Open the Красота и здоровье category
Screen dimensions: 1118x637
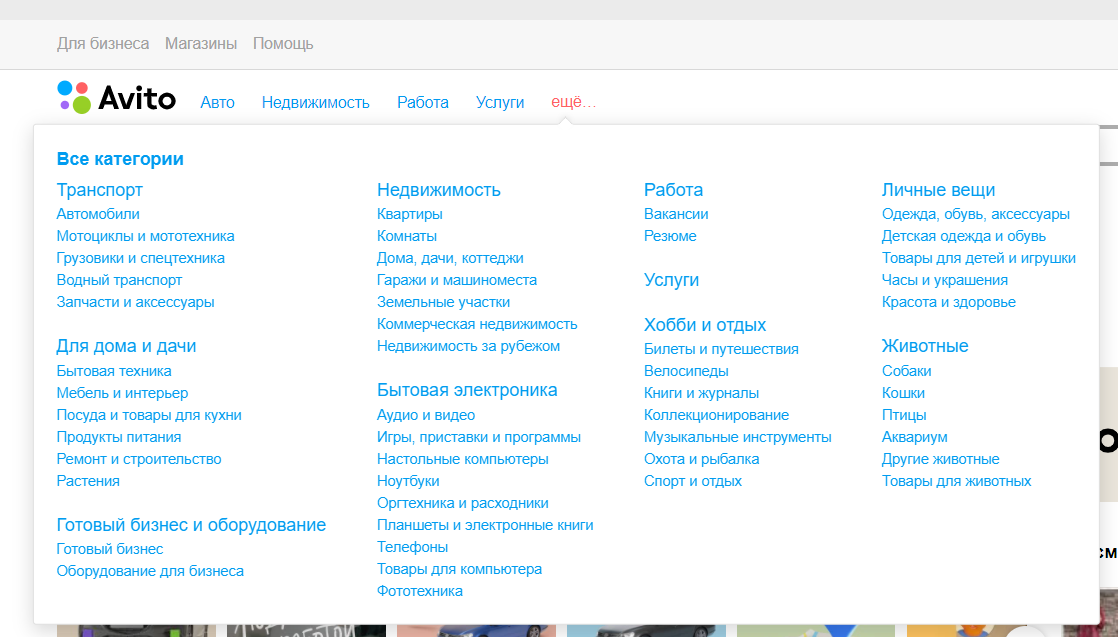pyautogui.click(x=948, y=301)
